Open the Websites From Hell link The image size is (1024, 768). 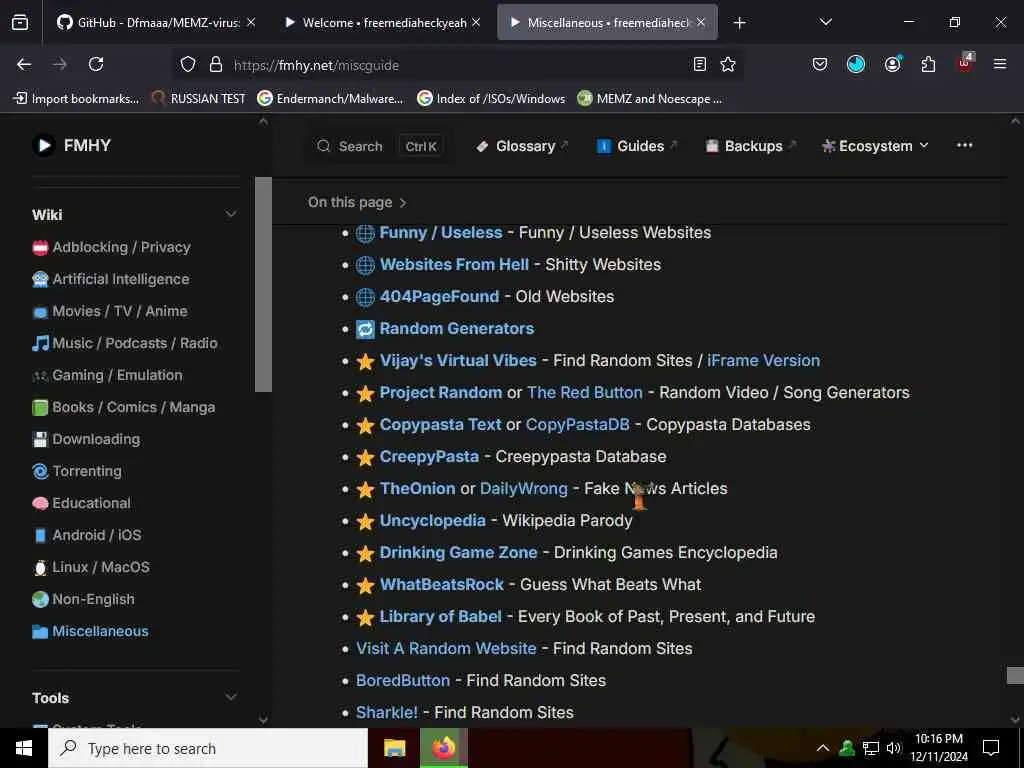coord(455,264)
